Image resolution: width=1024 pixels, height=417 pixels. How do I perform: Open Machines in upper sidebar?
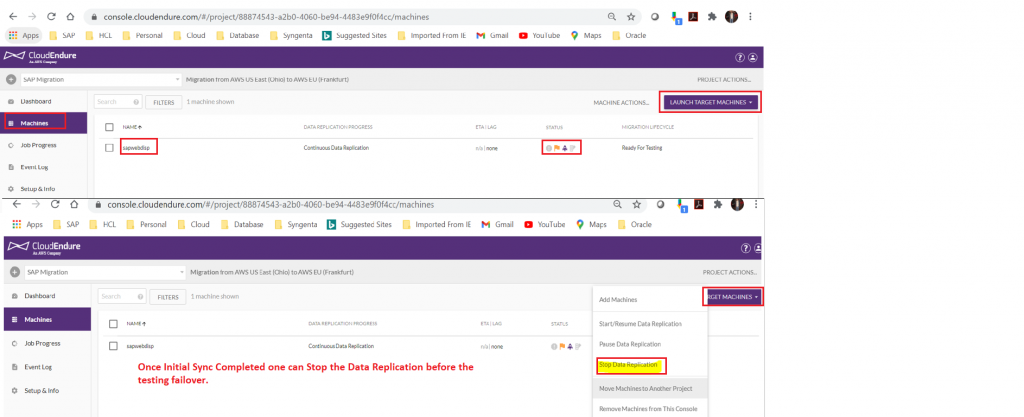click(x=44, y=123)
